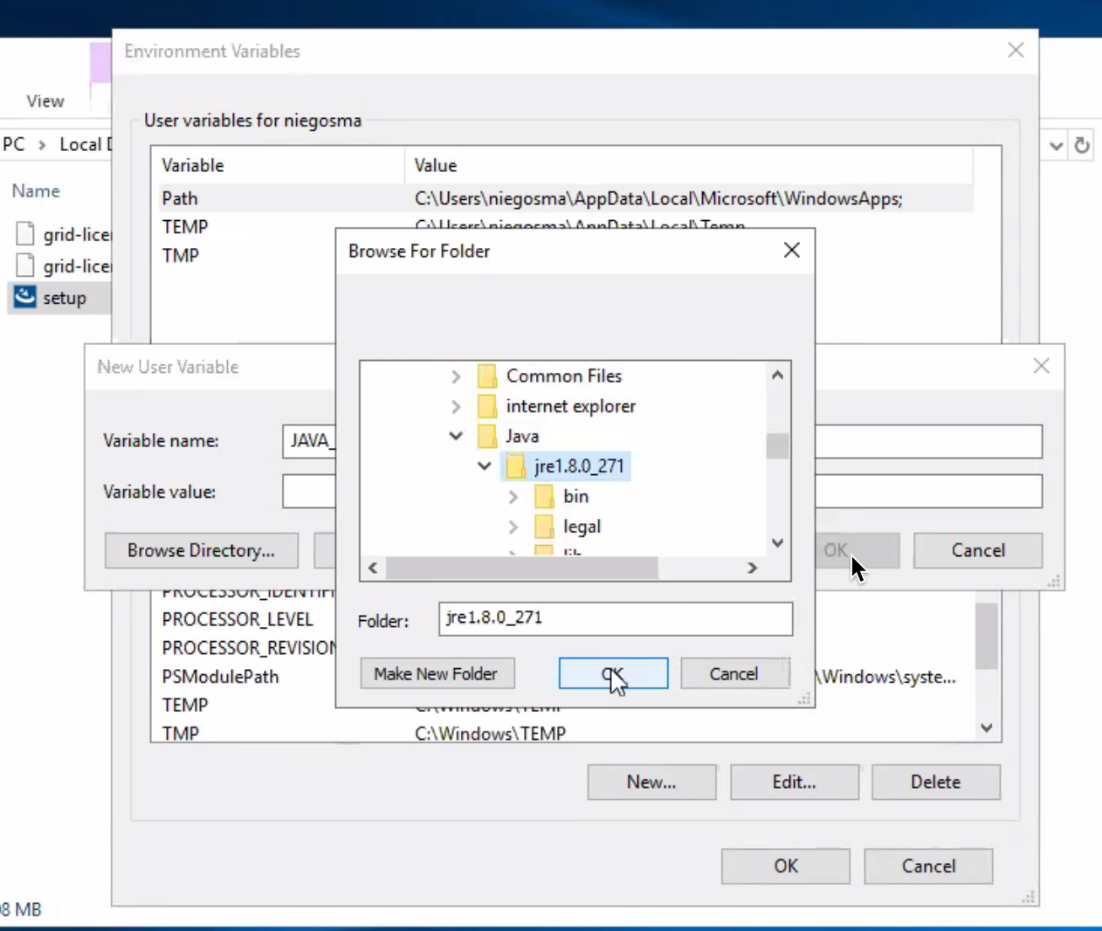Viewport: 1102px width, 931px height.
Task: Select the legal folder label
Action: point(582,526)
